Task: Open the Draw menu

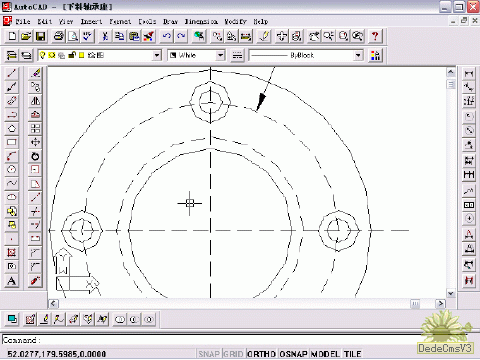Action: pyautogui.click(x=170, y=22)
